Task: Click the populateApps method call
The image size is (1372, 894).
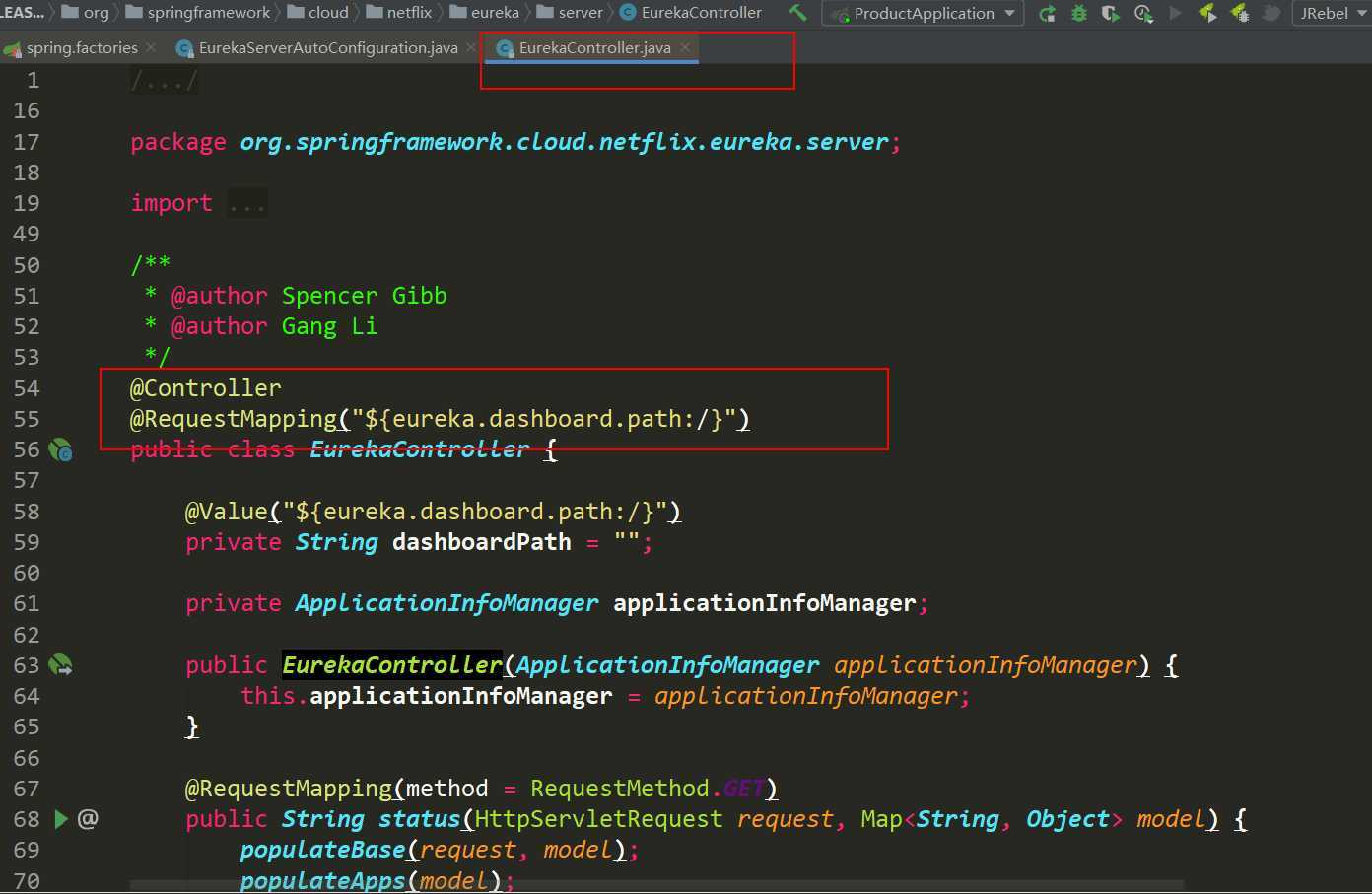Action: [x=323, y=880]
